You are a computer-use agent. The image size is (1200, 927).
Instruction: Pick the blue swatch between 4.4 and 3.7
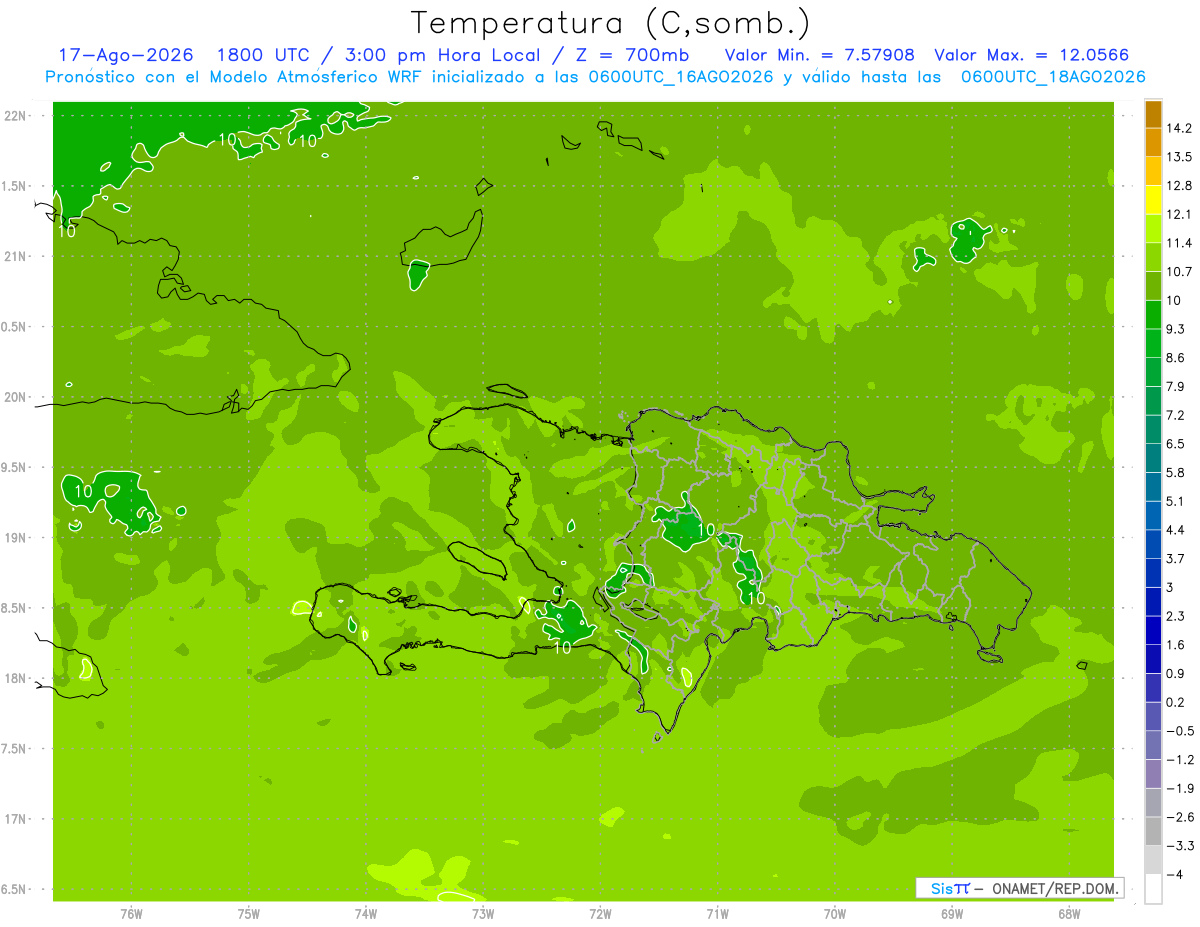click(x=1153, y=544)
